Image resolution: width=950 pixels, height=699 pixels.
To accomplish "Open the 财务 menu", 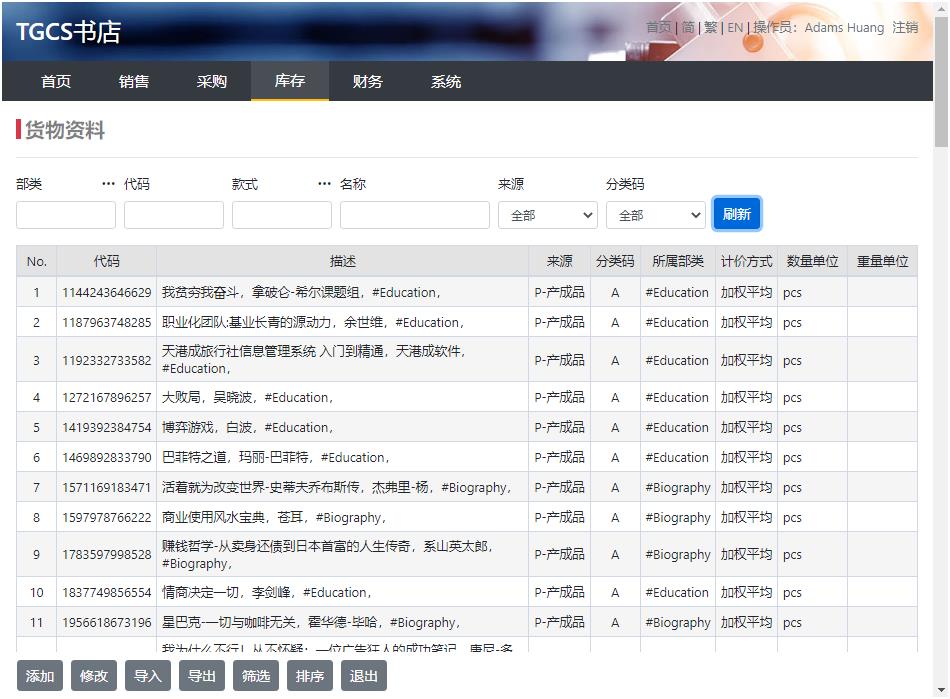I will [367, 81].
